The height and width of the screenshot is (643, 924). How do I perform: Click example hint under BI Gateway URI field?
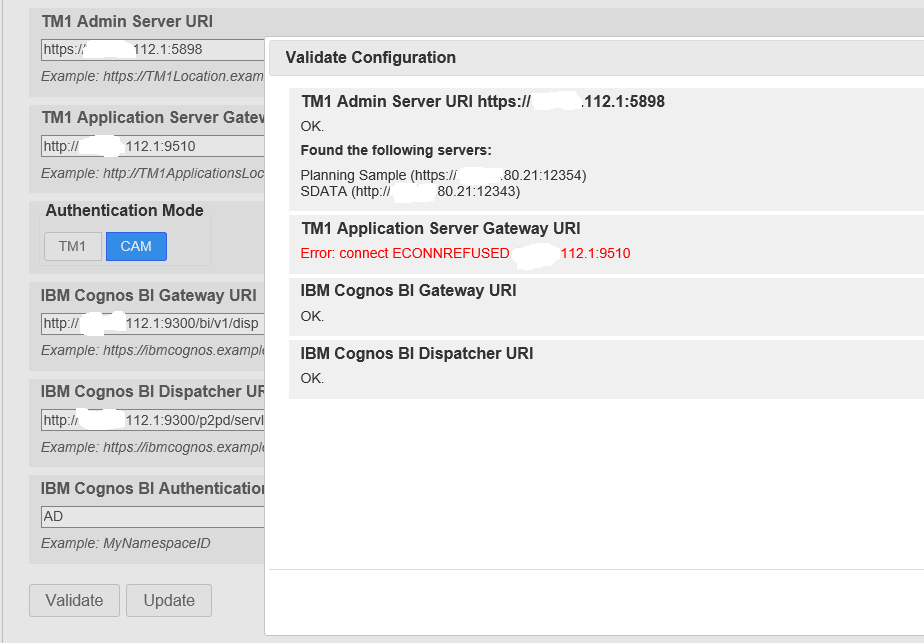tap(153, 351)
